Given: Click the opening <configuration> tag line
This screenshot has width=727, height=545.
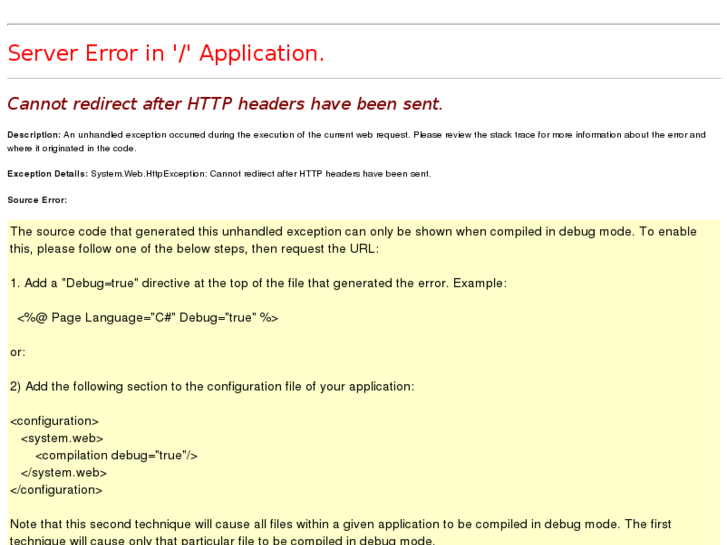Looking at the screenshot, I should (54, 421).
